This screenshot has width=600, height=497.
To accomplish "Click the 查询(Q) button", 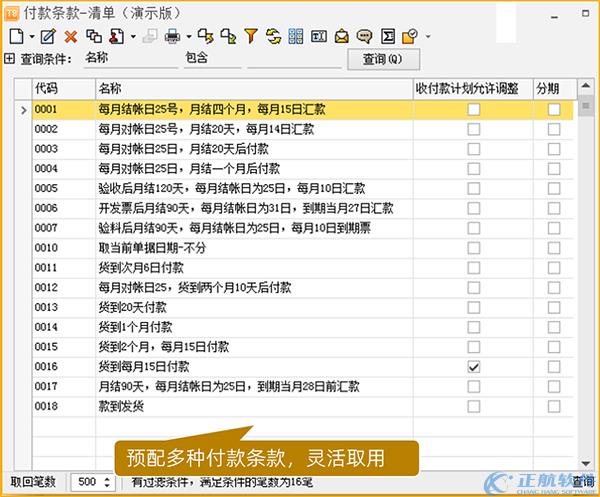I will click(383, 59).
